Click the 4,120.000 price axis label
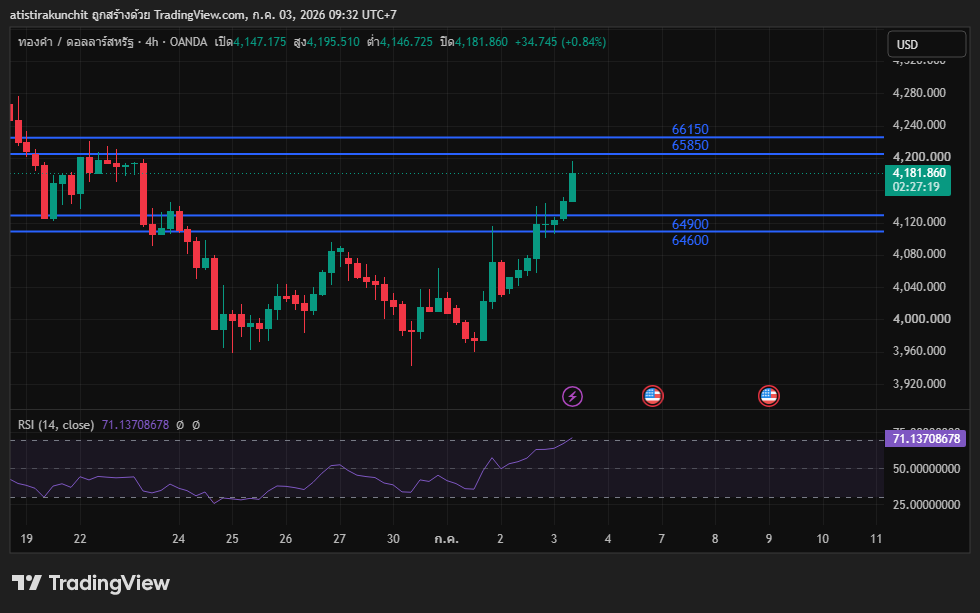This screenshot has width=980, height=613. coord(919,222)
